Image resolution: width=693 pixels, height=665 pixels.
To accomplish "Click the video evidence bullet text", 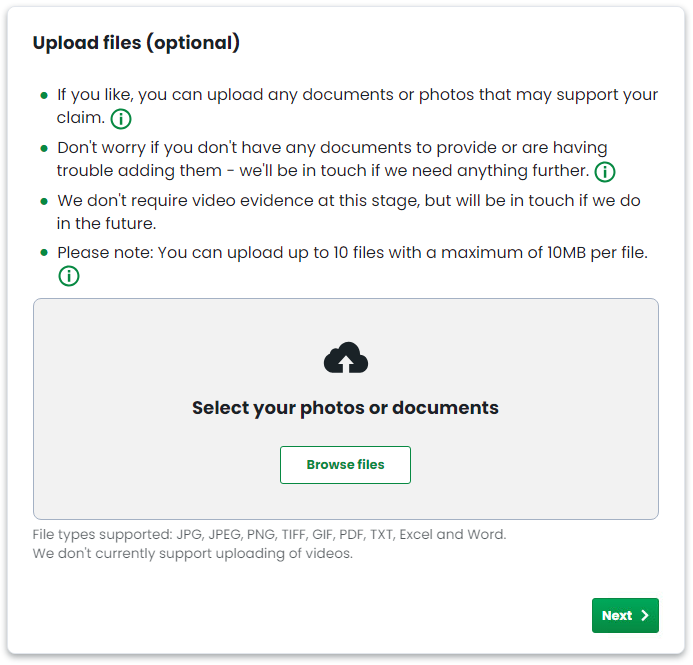I will 349,212.
